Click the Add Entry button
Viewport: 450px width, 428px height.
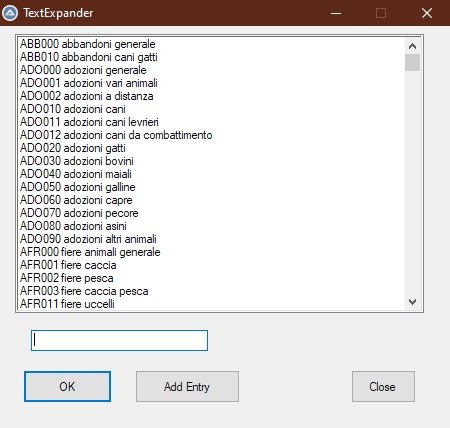187,387
